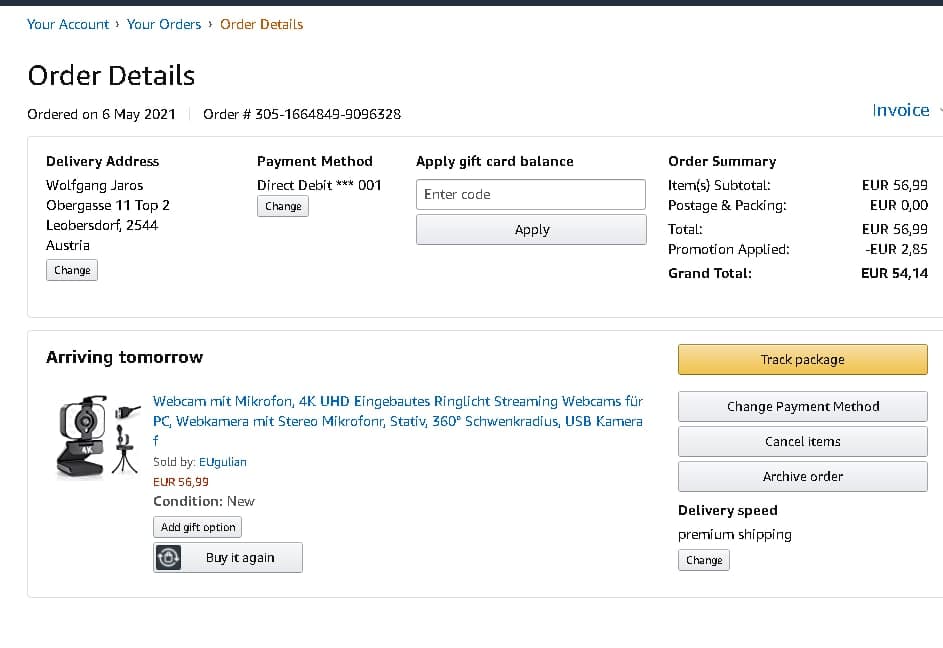Open the Webcam mit Mikrofon product link
Screen dimensions: 943x648
(x=397, y=411)
